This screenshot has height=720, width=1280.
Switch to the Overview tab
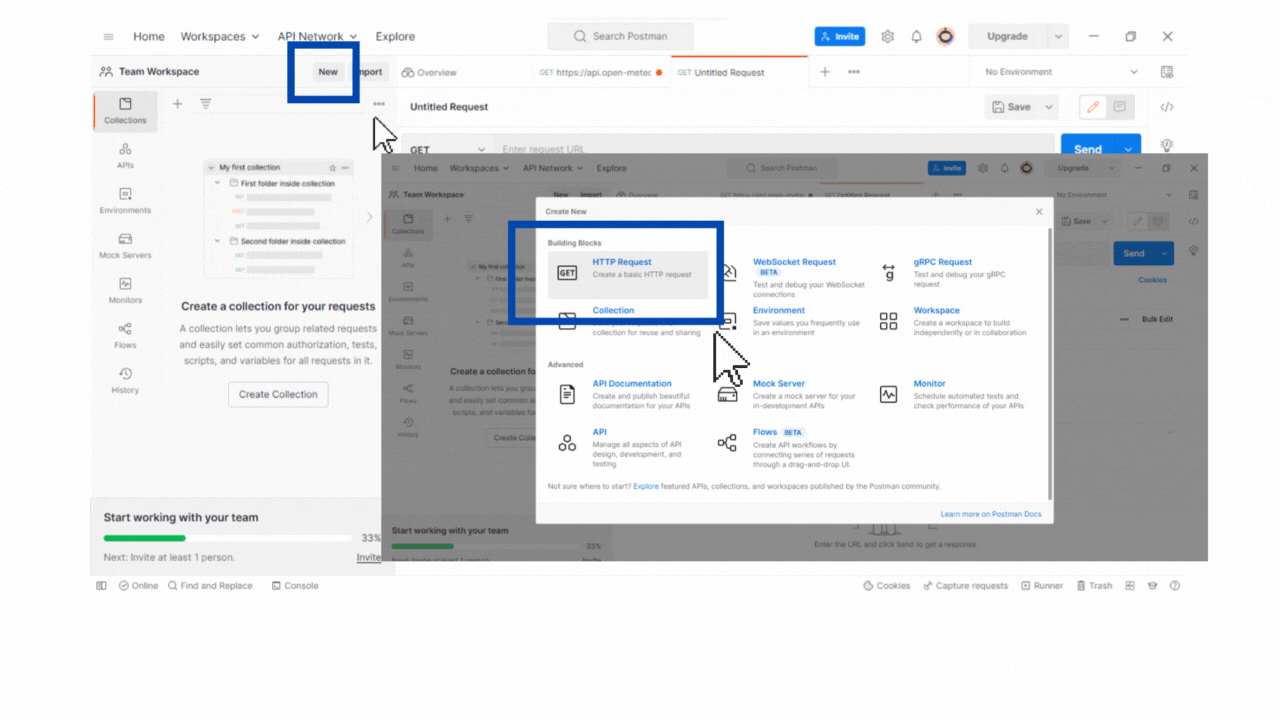pos(430,73)
